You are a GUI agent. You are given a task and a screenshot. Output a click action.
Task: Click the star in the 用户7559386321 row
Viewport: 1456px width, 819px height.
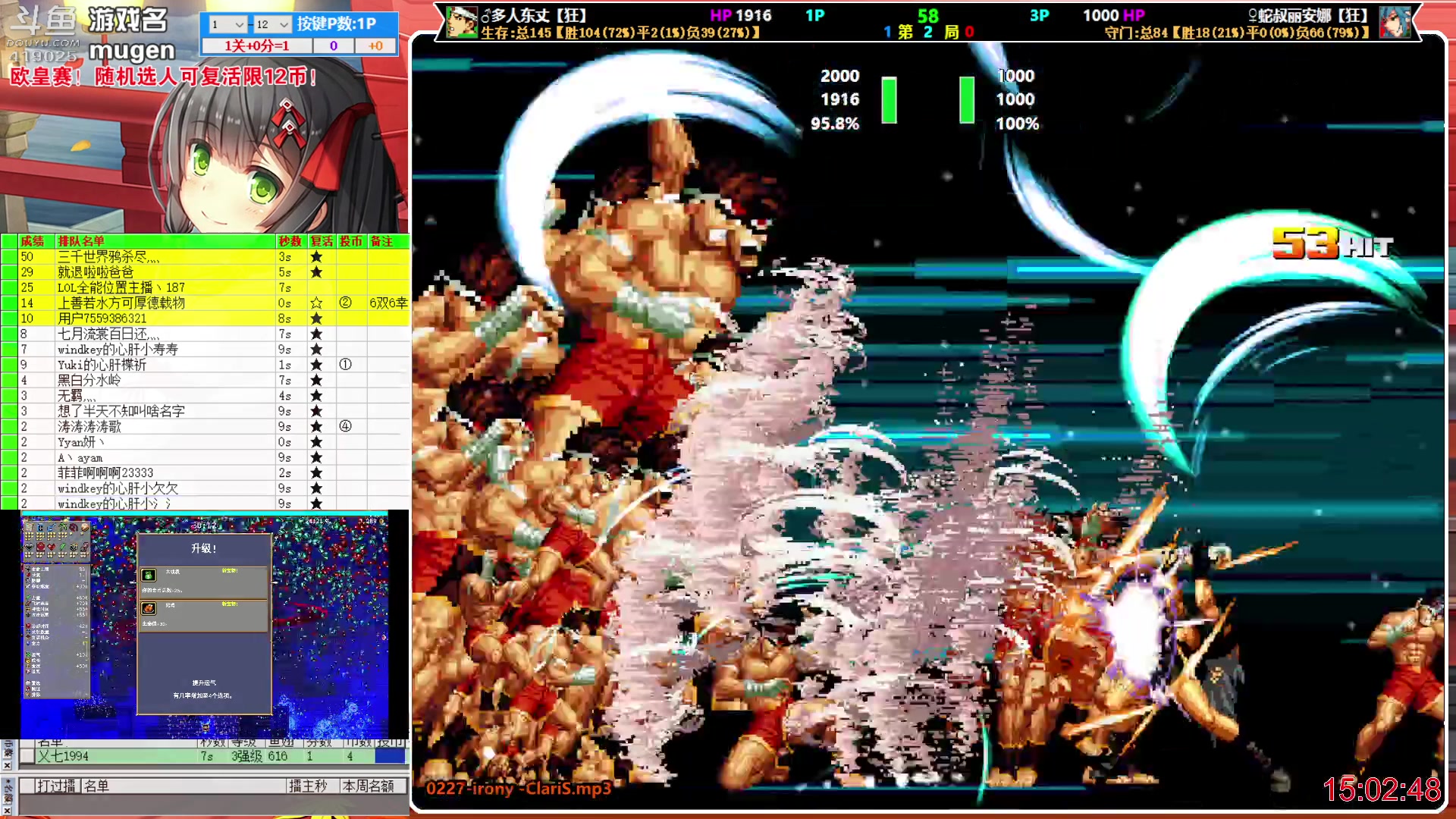tap(316, 318)
